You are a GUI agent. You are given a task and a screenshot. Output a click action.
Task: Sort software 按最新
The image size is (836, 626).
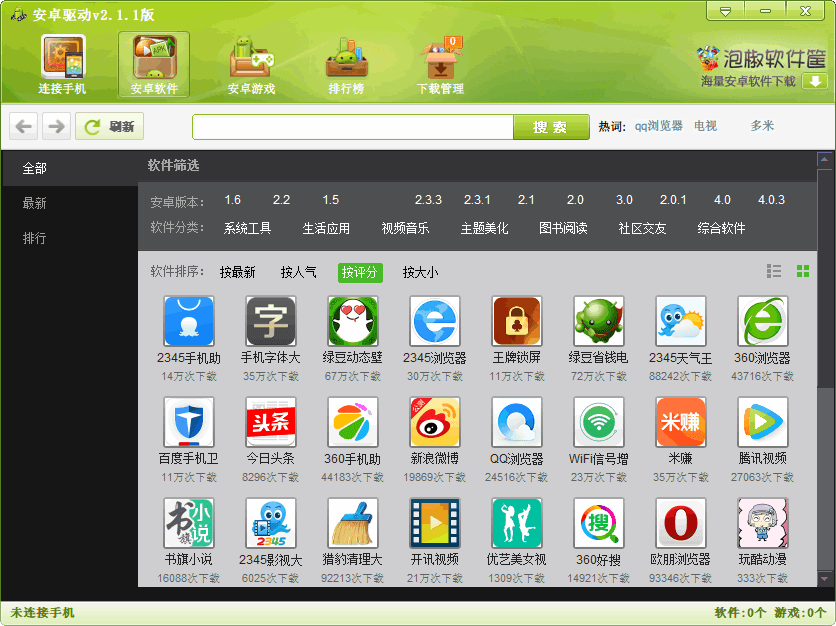[x=238, y=272]
